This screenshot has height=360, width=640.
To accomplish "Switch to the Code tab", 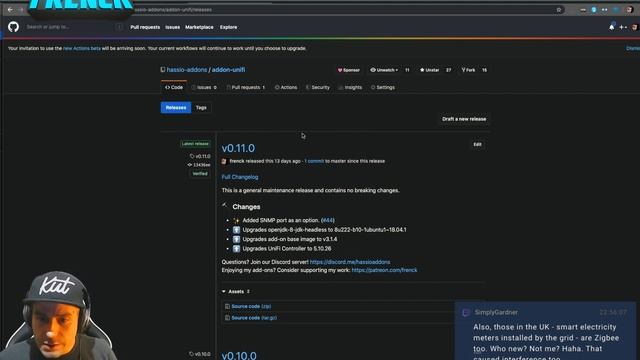I will [174, 87].
